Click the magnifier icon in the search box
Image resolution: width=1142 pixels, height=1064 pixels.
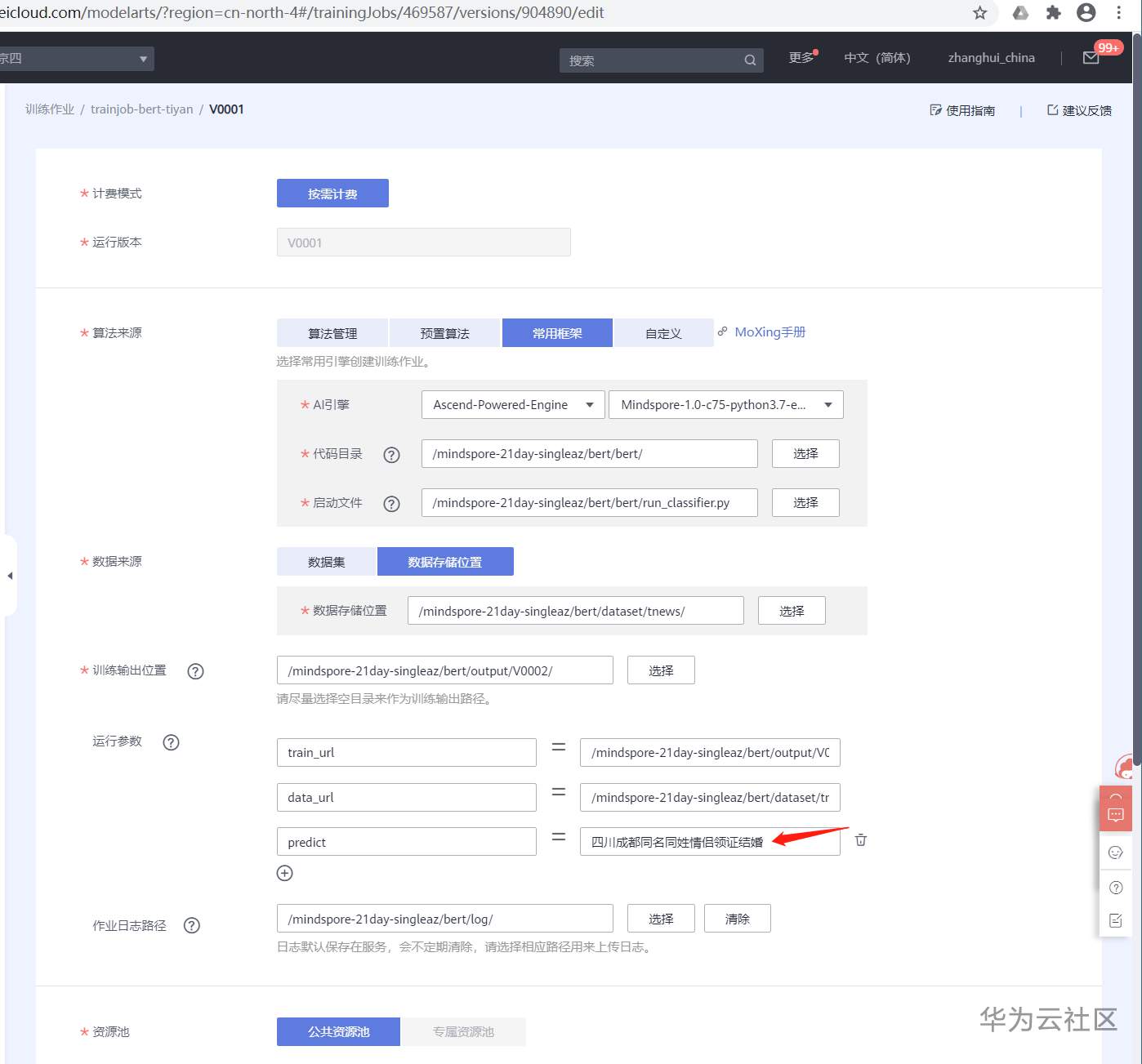(x=750, y=60)
